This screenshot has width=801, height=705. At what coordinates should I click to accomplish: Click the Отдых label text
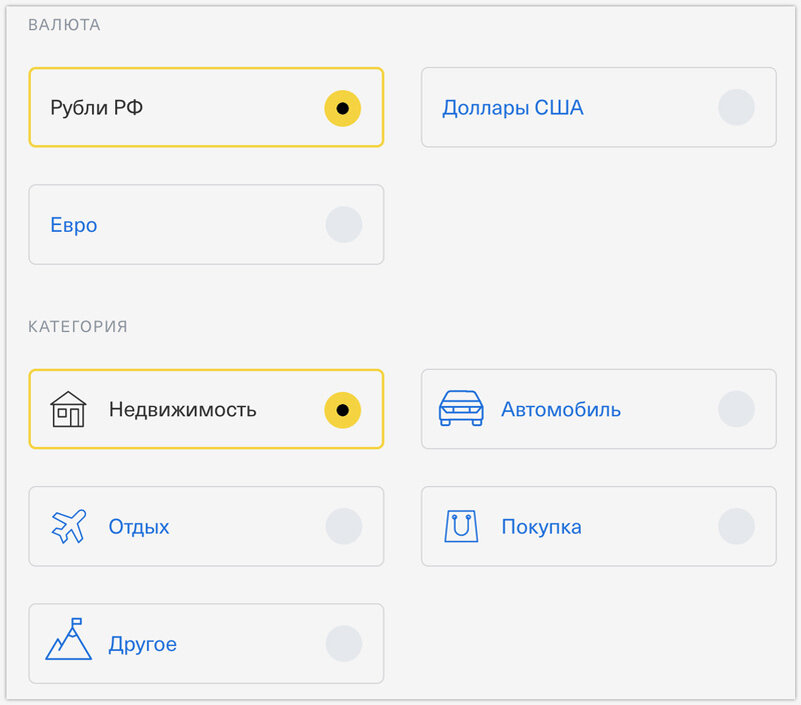pyautogui.click(x=139, y=527)
